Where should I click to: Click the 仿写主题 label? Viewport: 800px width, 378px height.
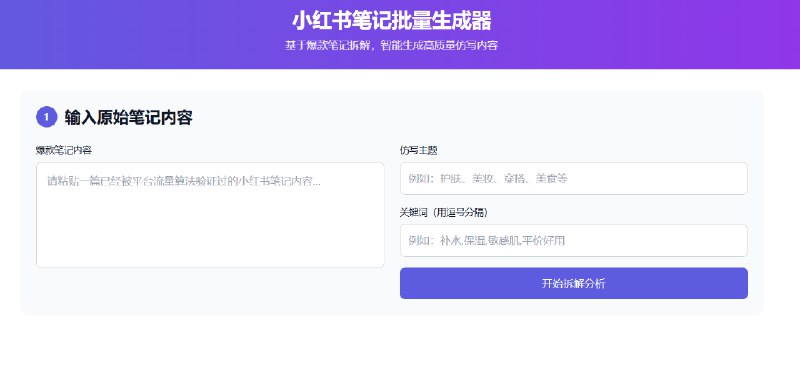[x=418, y=150]
